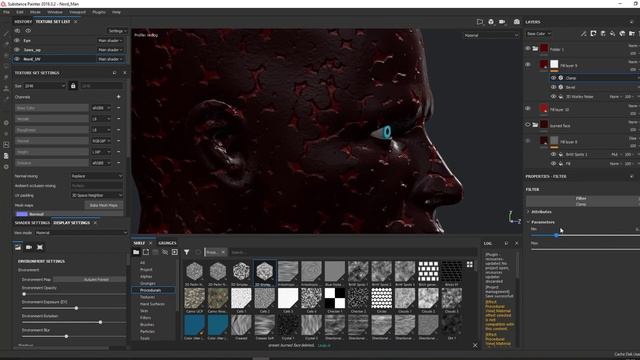Click the Environment Map selector button
Image resolution: width=640 pixels, height=360 pixels.
click(90, 280)
